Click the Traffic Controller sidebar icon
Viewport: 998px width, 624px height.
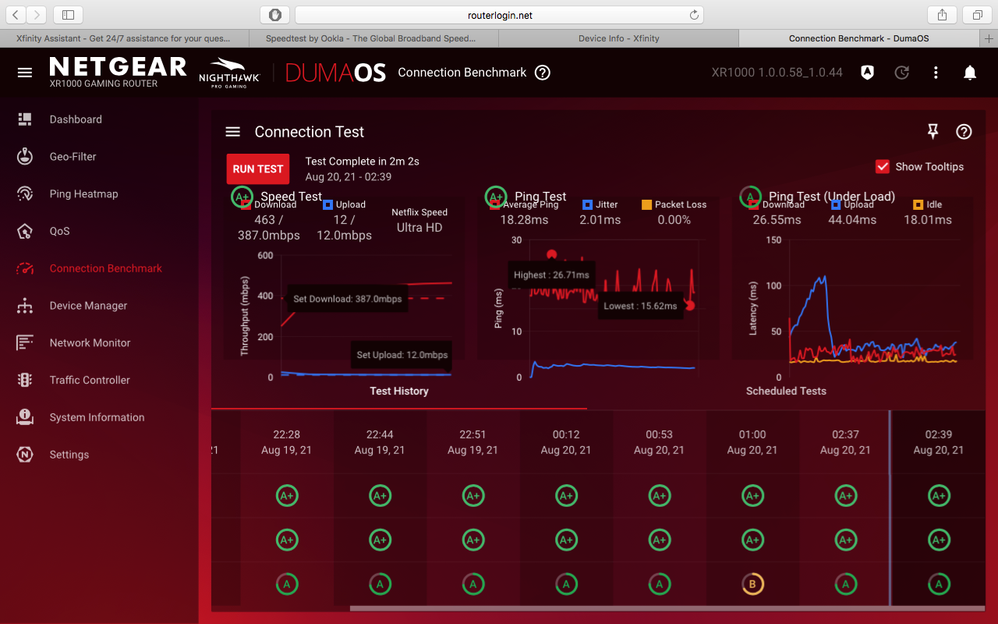coord(25,380)
